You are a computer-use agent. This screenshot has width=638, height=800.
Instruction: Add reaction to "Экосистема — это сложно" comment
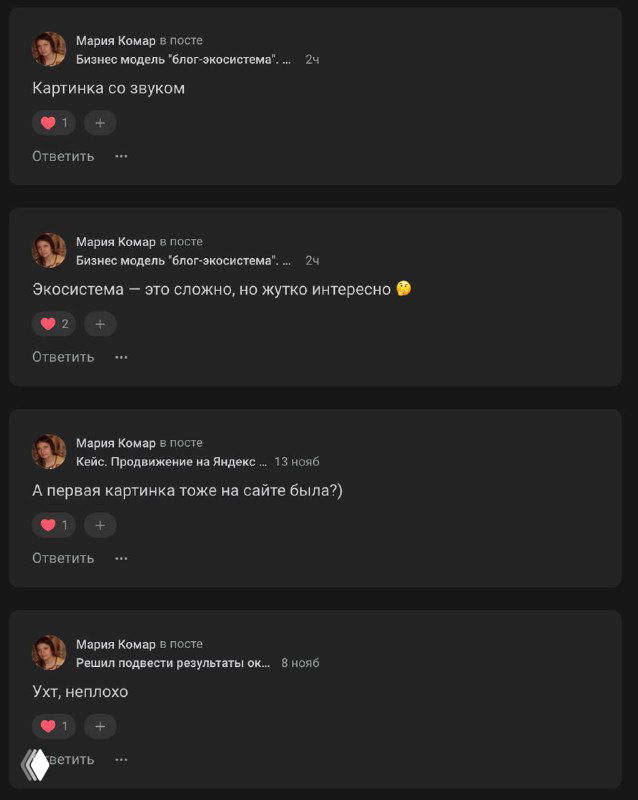point(100,324)
